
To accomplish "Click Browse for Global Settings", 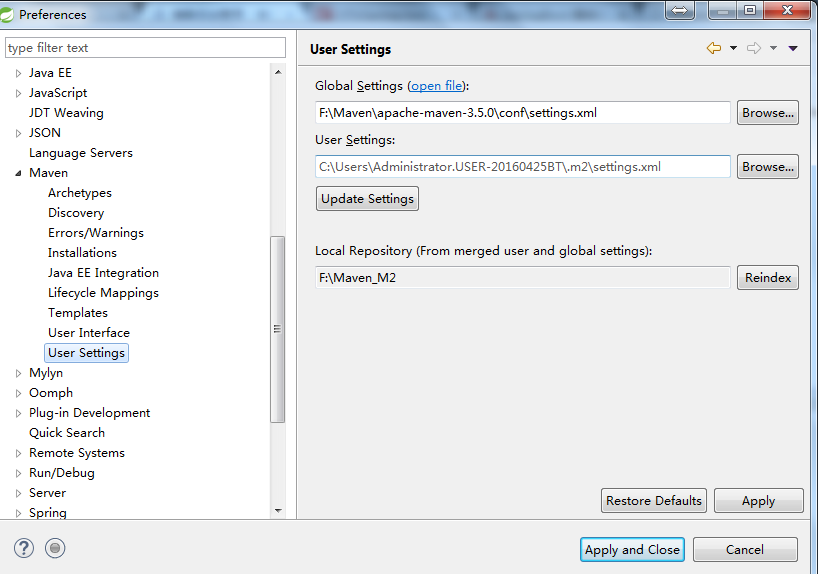I will tap(768, 113).
